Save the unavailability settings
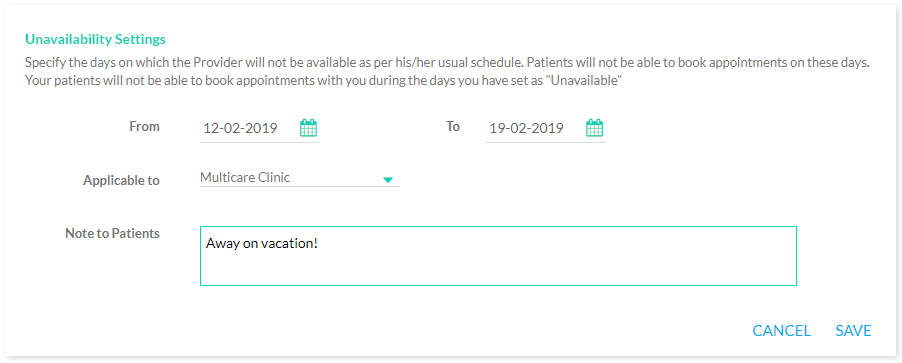Viewport: 902px width, 363px height. (x=853, y=331)
